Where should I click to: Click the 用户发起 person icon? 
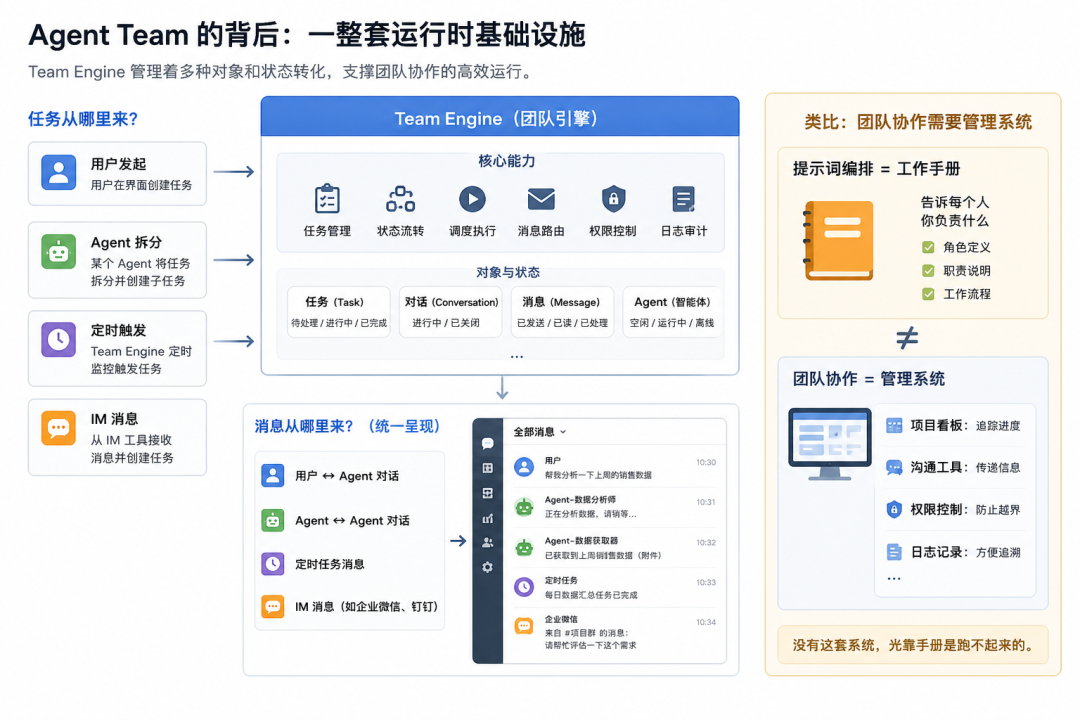click(59, 172)
